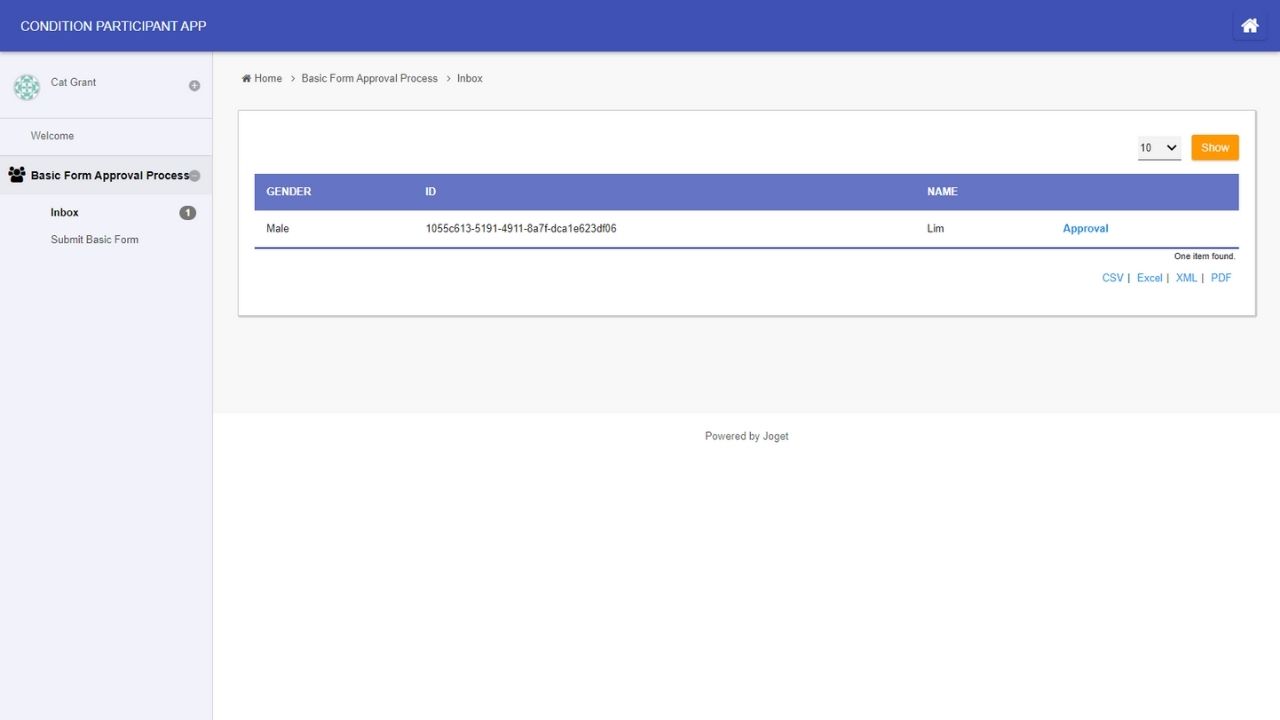Open Submit Basic Form in sidebar

point(95,240)
